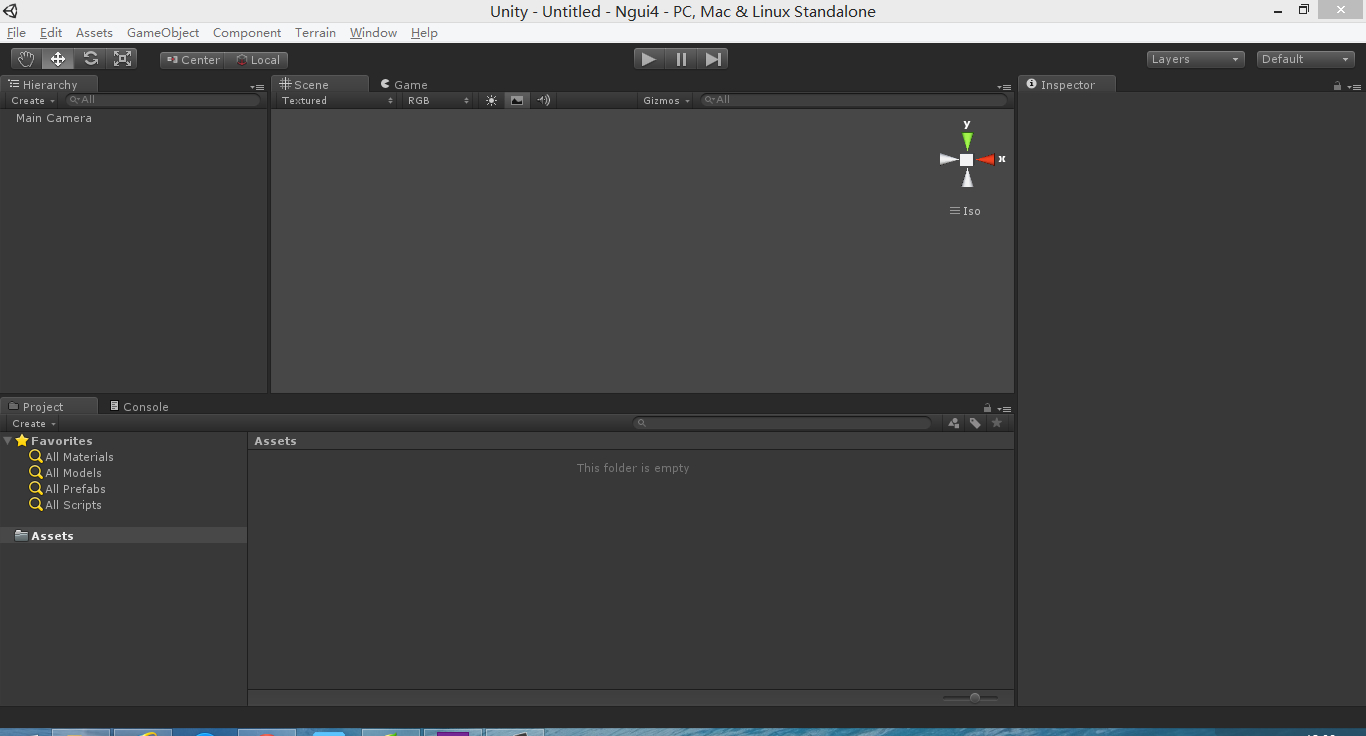The height and width of the screenshot is (736, 1366).
Task: Open the Gizmos dropdown in Scene view
Action: click(x=666, y=100)
